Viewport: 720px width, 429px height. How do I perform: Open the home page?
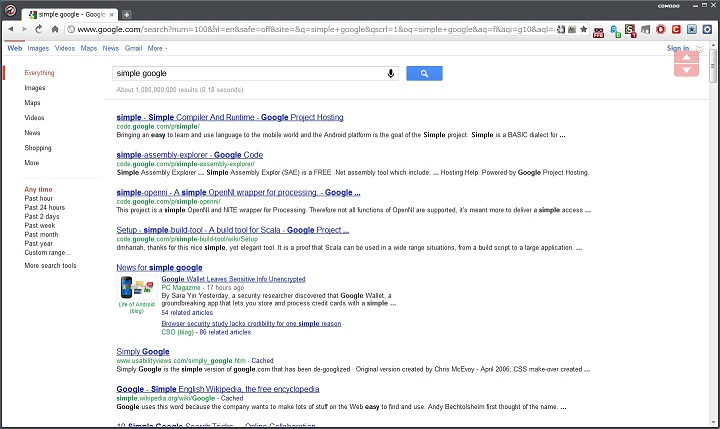click(x=55, y=29)
